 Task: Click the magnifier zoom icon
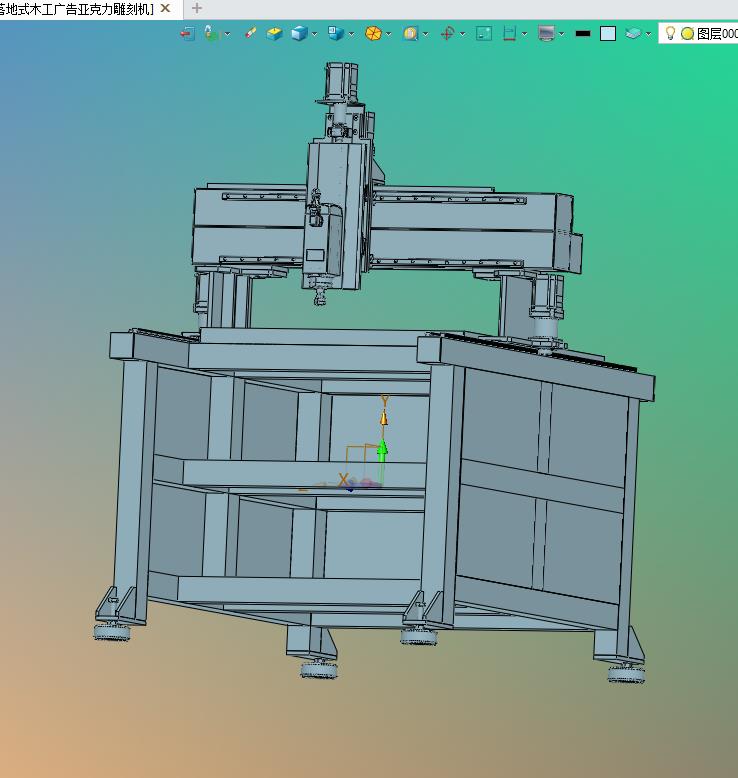coord(410,33)
